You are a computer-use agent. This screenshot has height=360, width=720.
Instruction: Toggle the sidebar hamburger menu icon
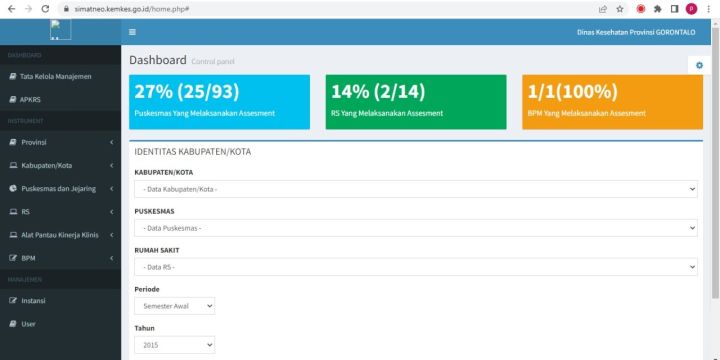coord(132,32)
